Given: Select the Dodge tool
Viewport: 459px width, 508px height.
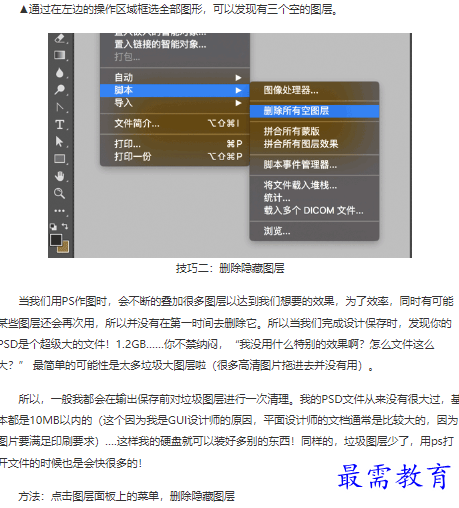Looking at the screenshot, I should pyautogui.click(x=60, y=90).
